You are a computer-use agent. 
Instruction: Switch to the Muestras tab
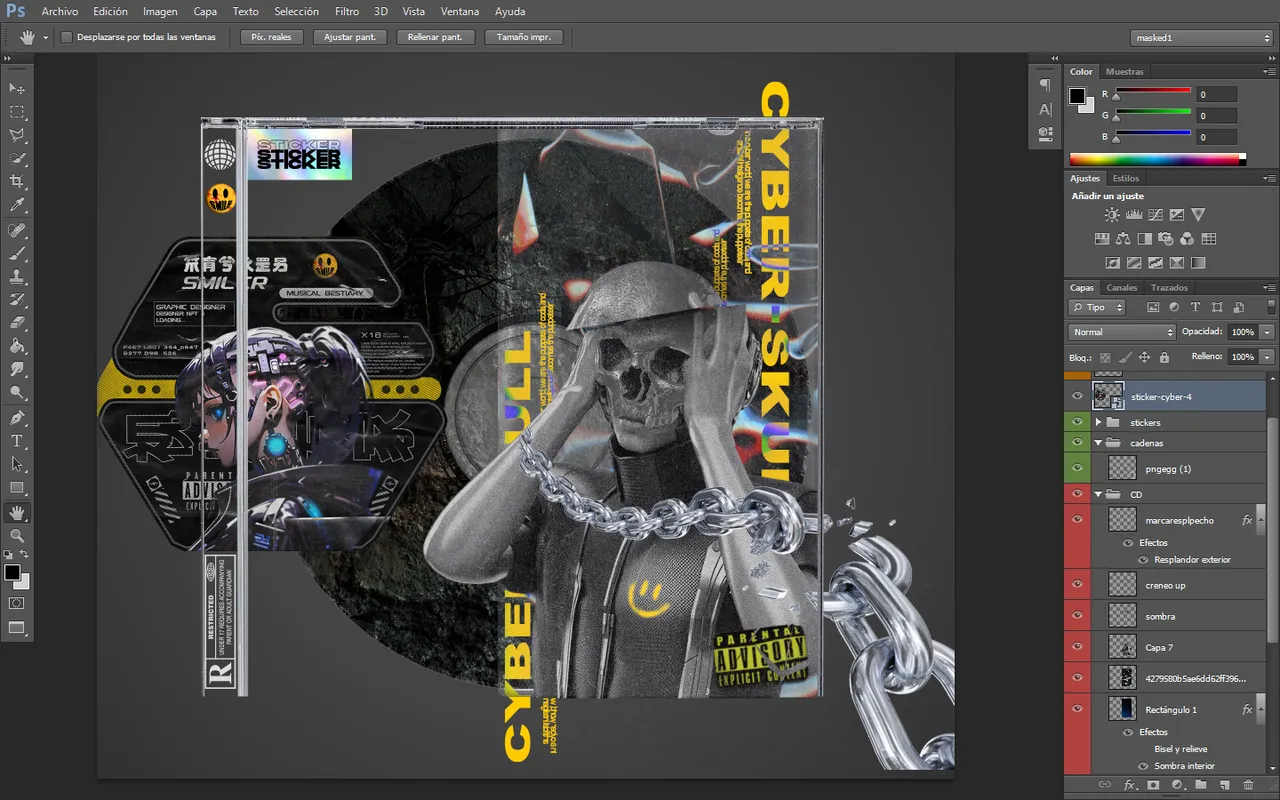[x=1124, y=72]
